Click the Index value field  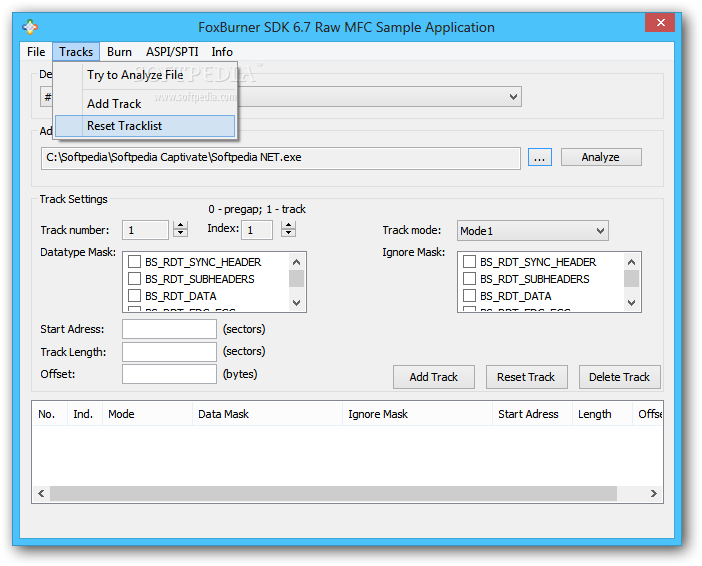[x=257, y=230]
